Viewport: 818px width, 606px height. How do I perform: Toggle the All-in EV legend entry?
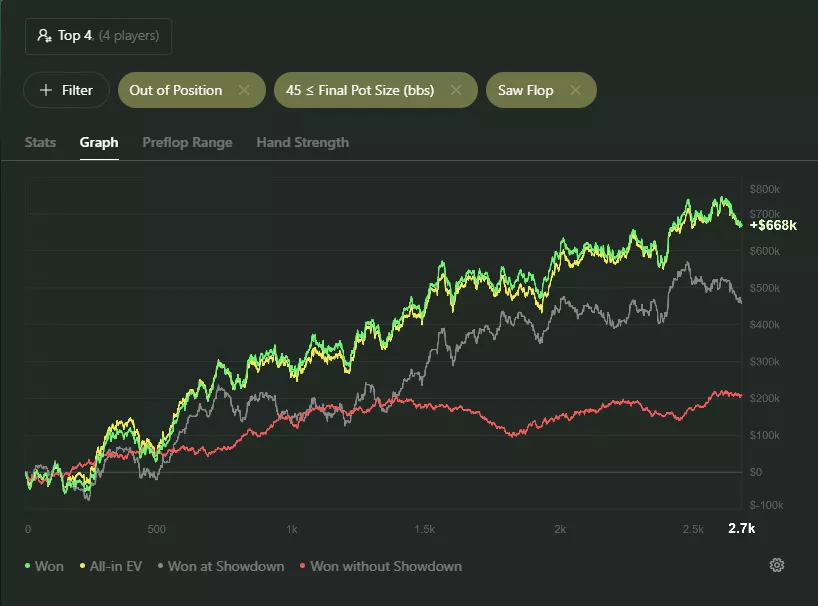[x=111, y=566]
